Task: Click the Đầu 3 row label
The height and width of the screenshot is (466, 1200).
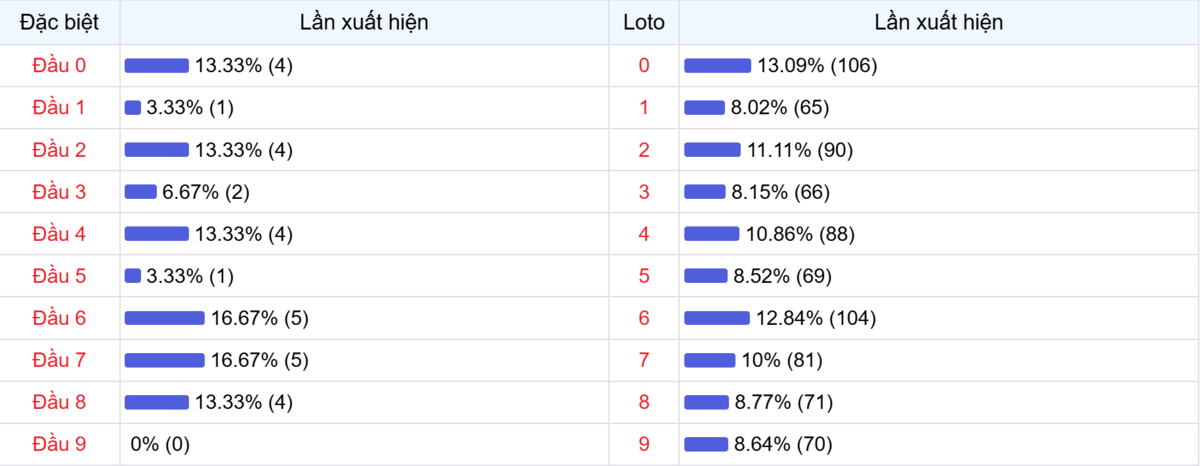Action: pos(60,192)
